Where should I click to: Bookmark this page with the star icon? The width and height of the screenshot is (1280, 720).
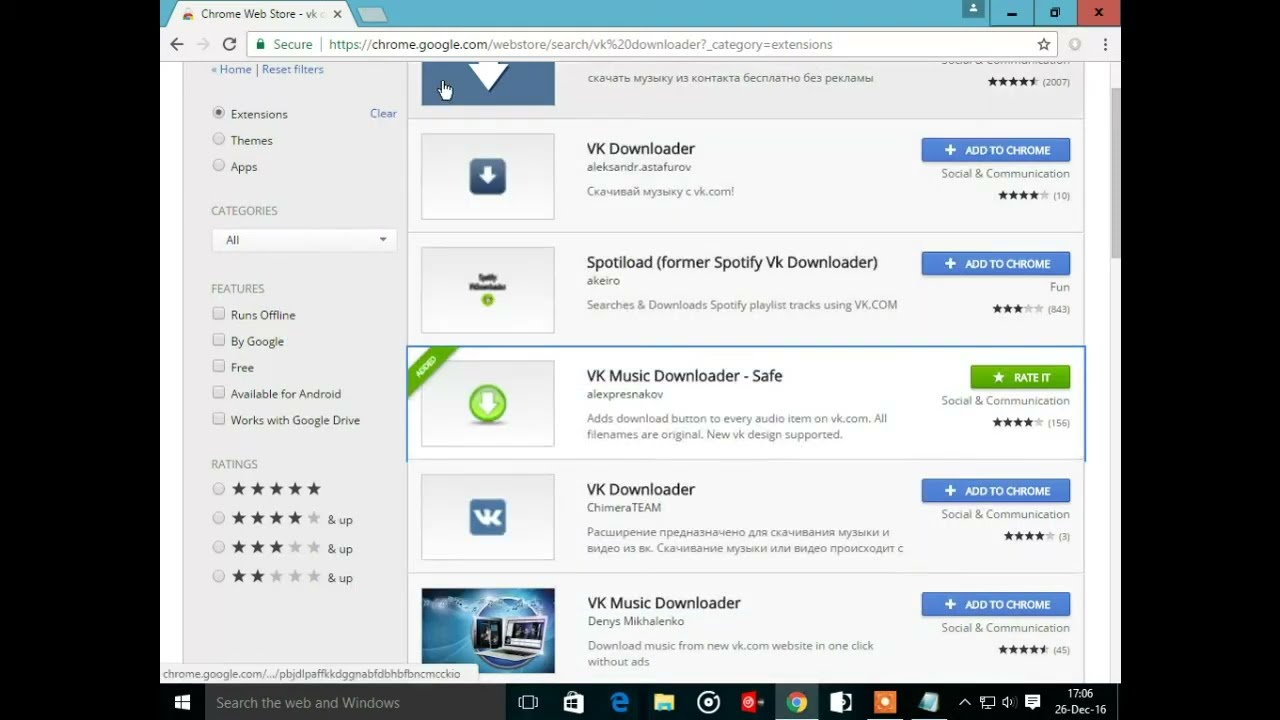pyautogui.click(x=1044, y=44)
